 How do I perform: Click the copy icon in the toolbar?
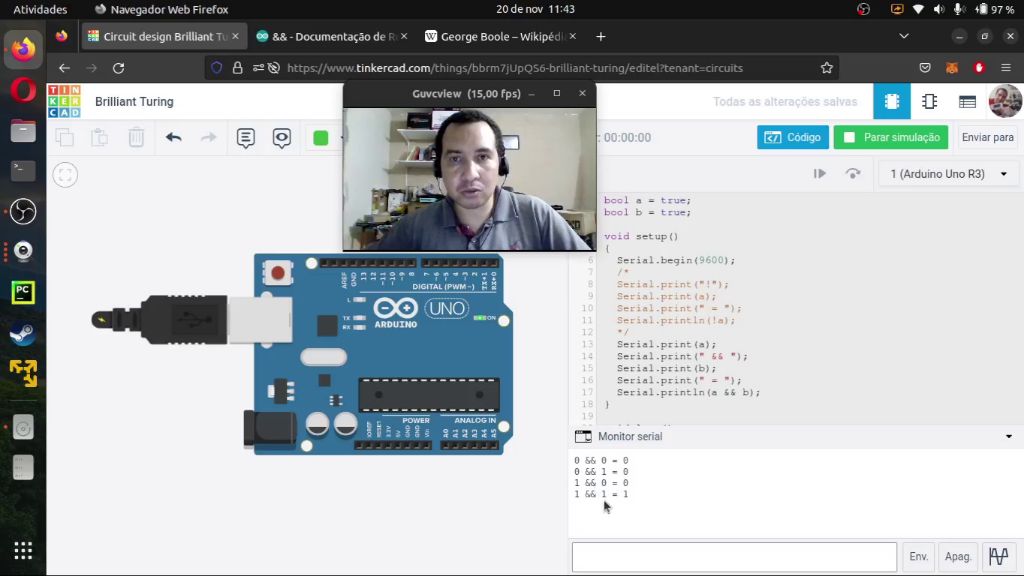pyautogui.click(x=64, y=136)
